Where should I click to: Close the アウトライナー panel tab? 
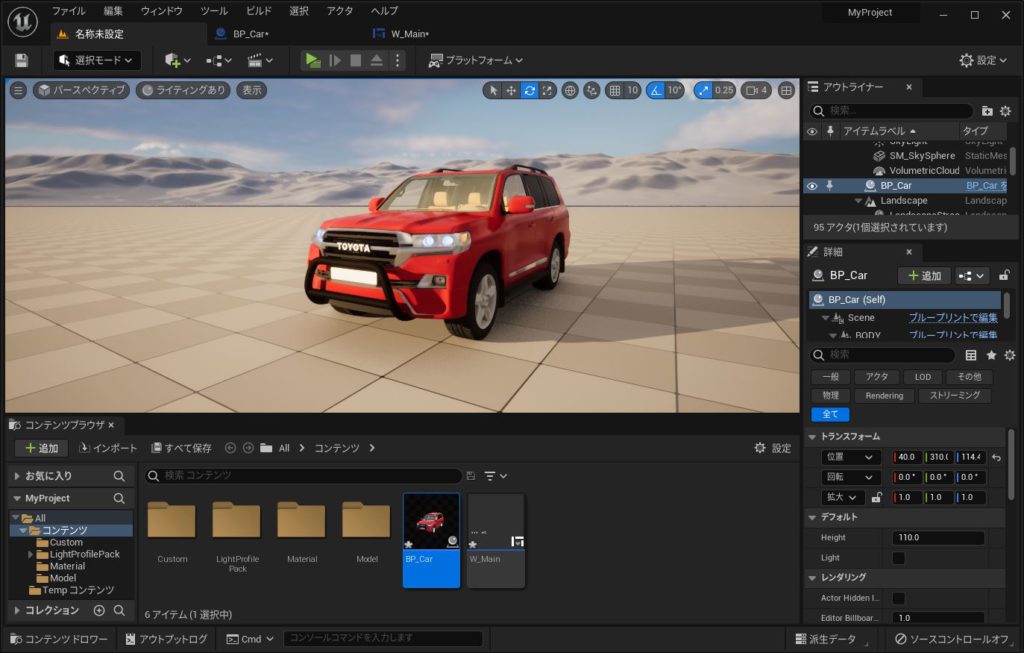tap(909, 87)
